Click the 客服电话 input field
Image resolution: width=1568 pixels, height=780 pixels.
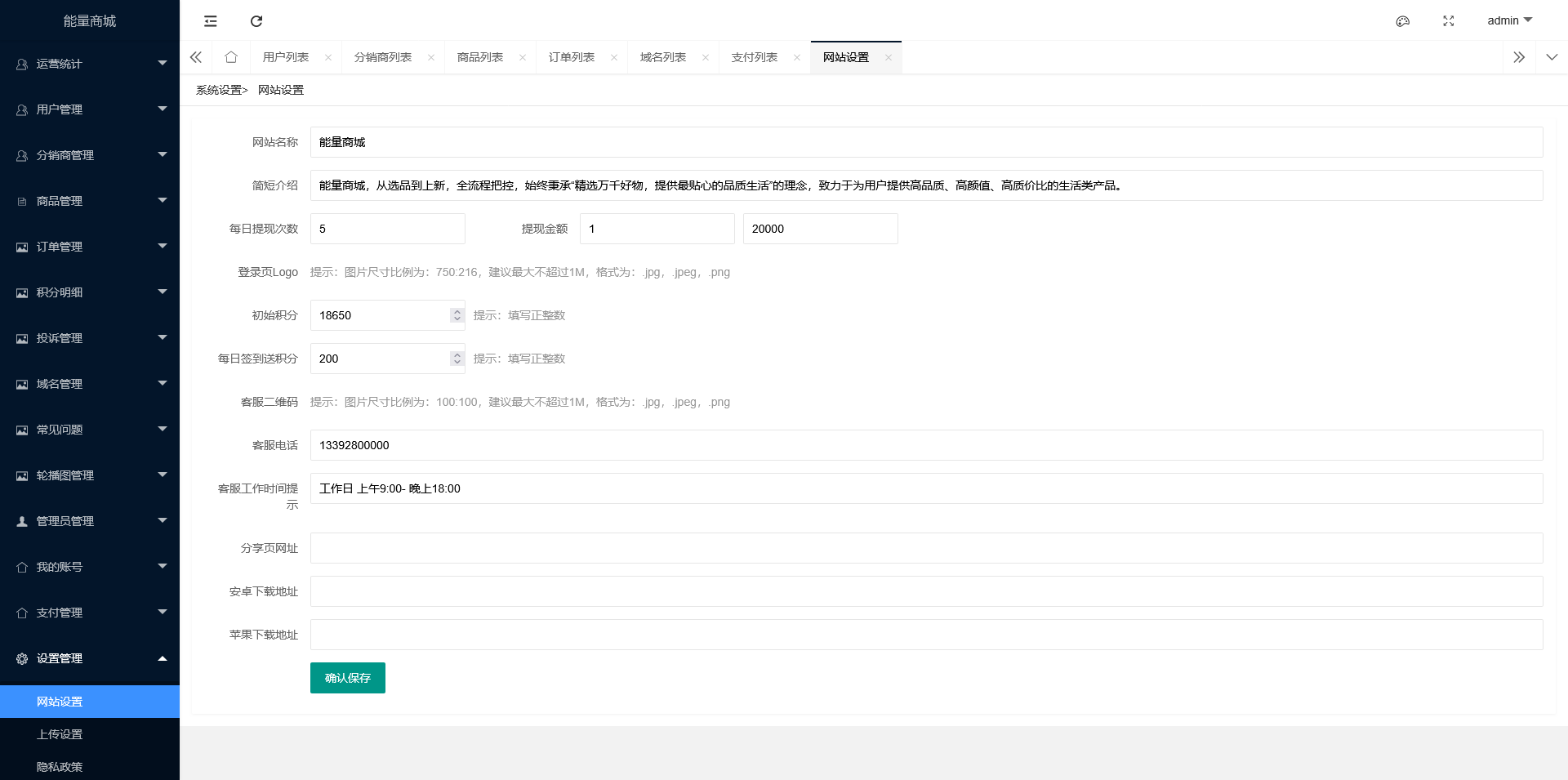pos(927,445)
